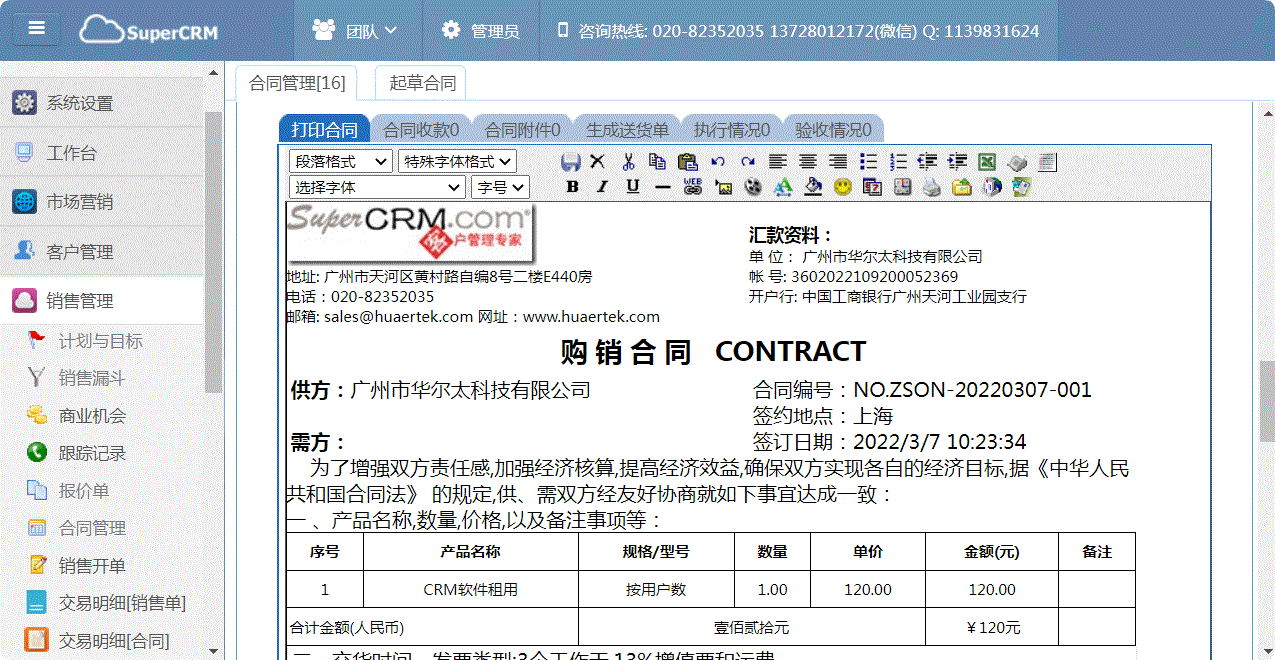Image resolution: width=1275 pixels, height=660 pixels.
Task: Collapse 销售管理 in the sidebar
Action: [x=101, y=301]
